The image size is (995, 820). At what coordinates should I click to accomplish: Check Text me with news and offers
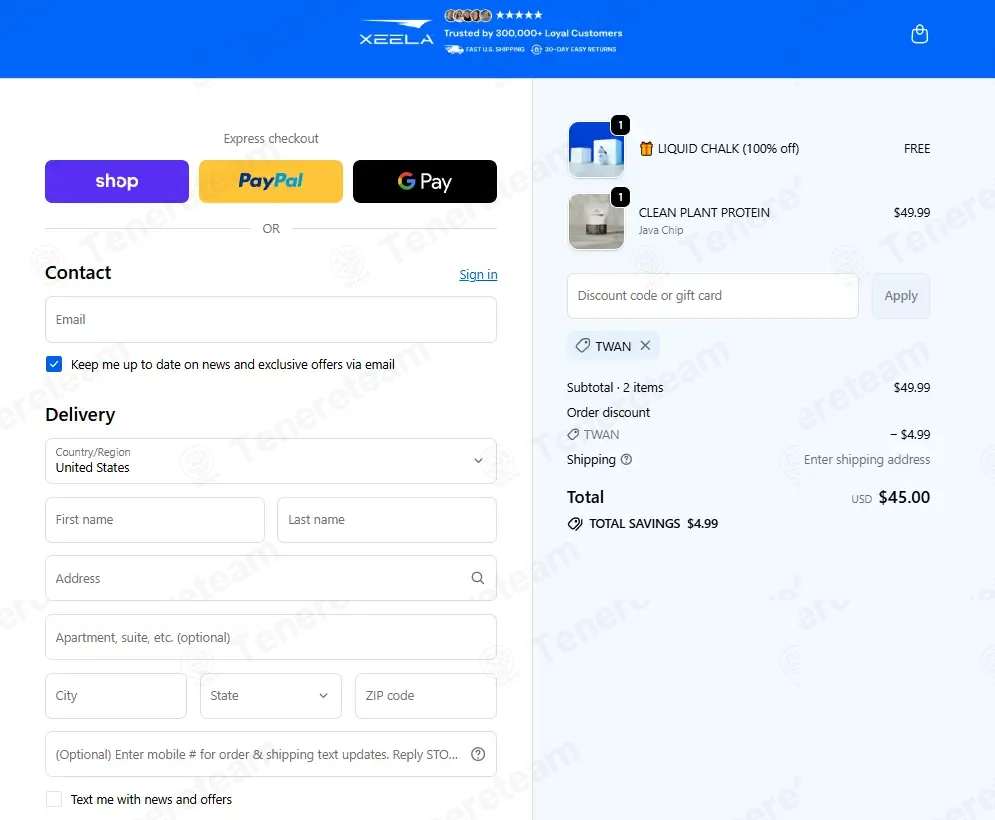(54, 799)
